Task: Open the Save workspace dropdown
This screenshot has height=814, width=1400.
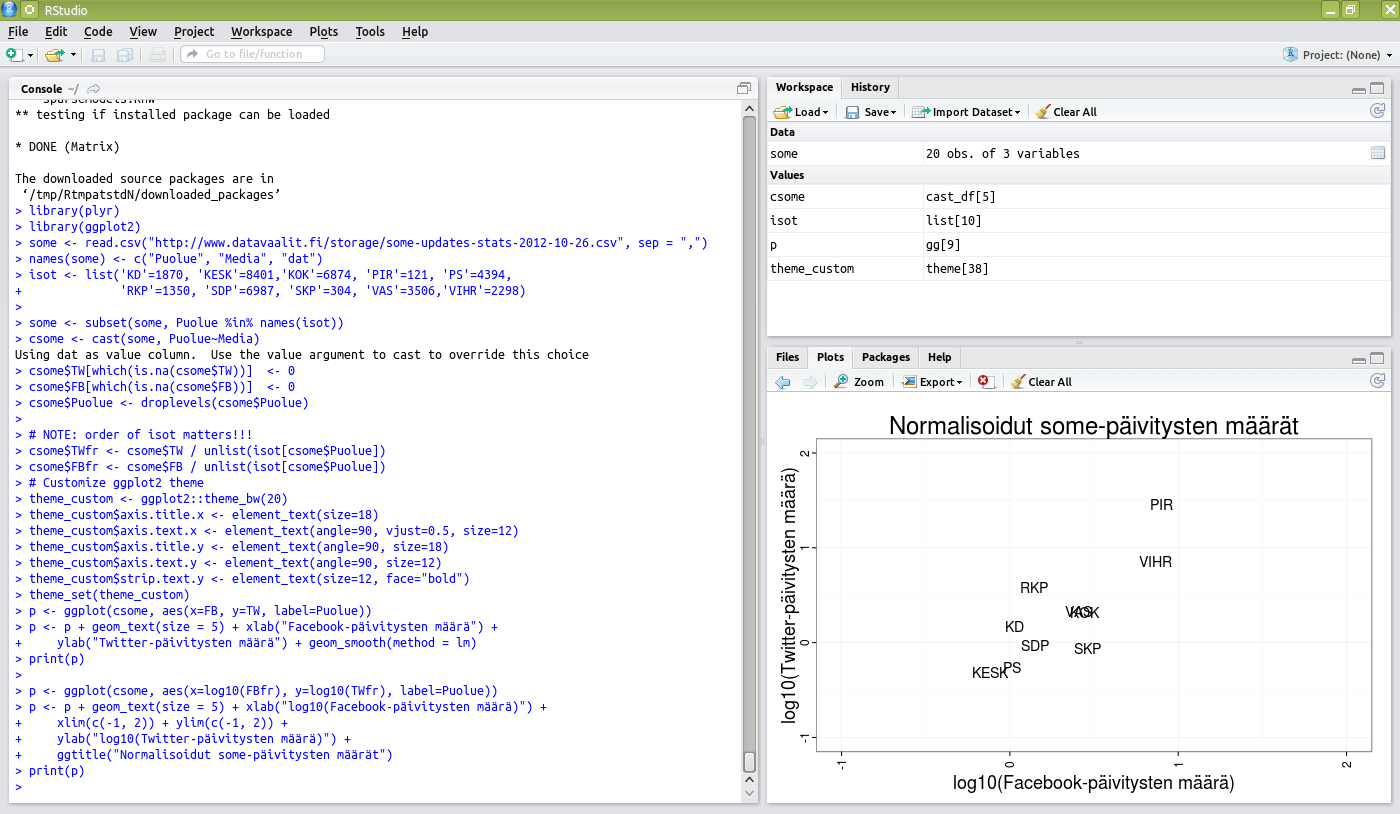Action: coord(871,112)
